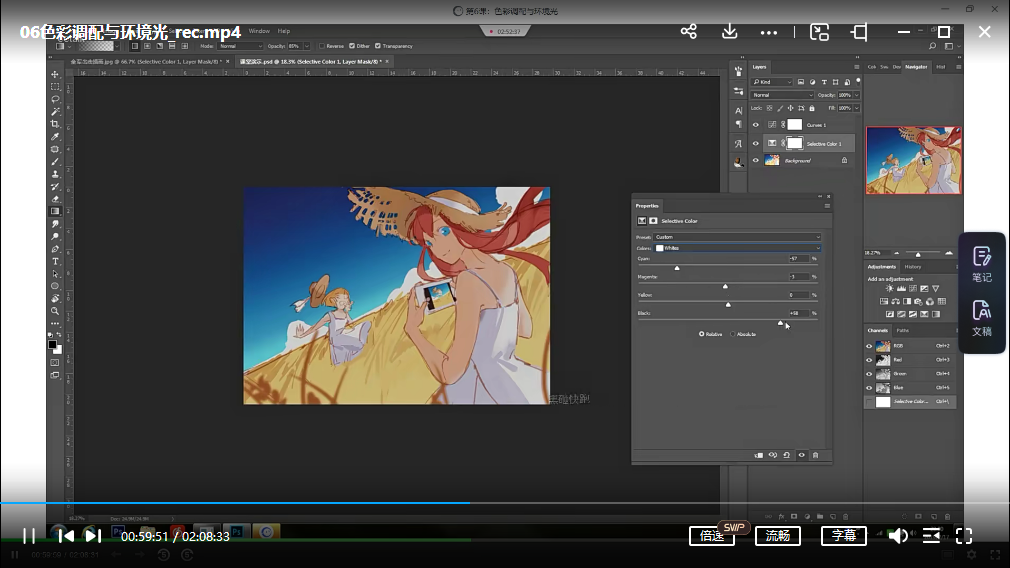
Task: Delete adjustment layer from Properties panel
Action: pos(815,455)
